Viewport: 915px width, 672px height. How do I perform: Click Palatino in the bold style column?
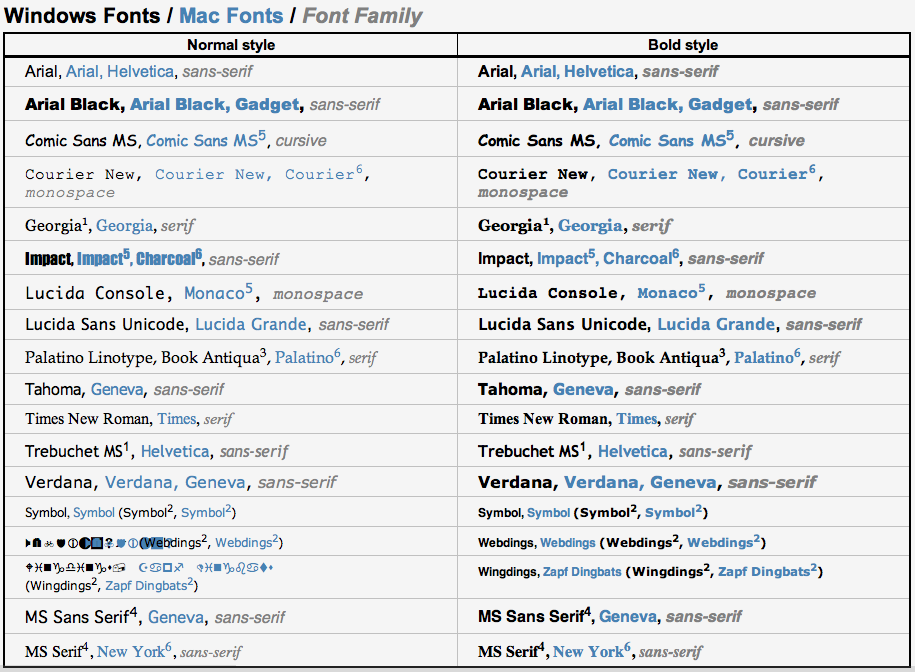(x=763, y=358)
